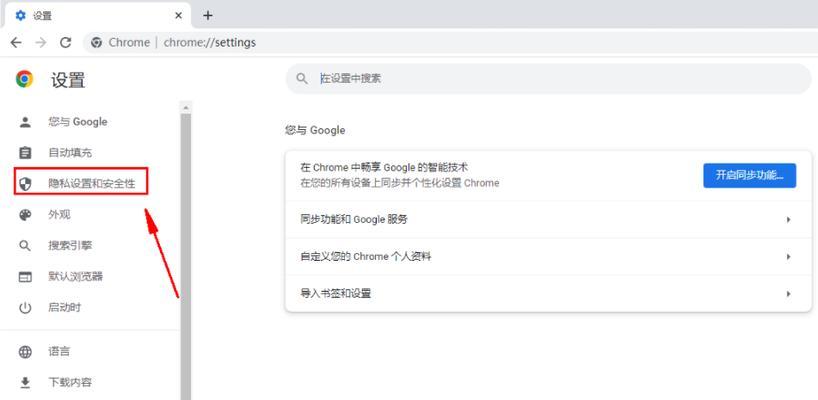Click the 您与 Google section heading
Viewport: 818px width, 400px height.
[x=315, y=130]
